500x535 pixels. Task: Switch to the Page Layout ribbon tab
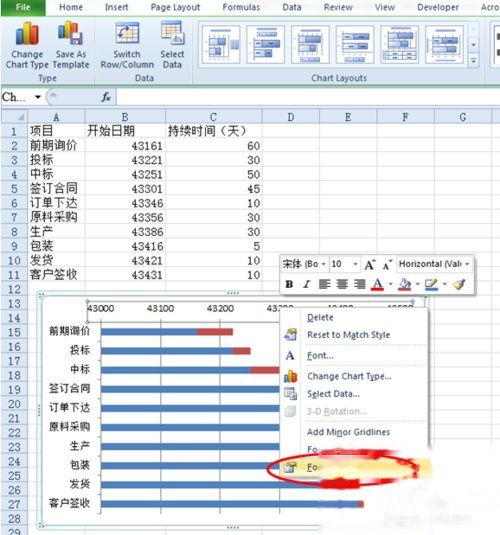click(175, 7)
